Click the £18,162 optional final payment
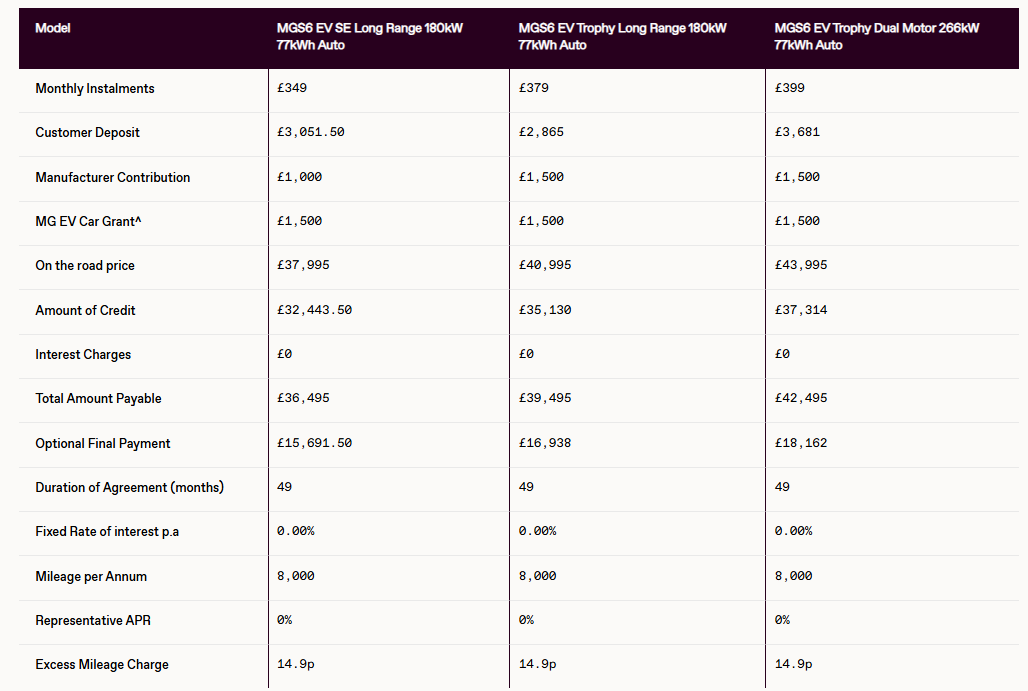Image resolution: width=1028 pixels, height=691 pixels. 801,443
